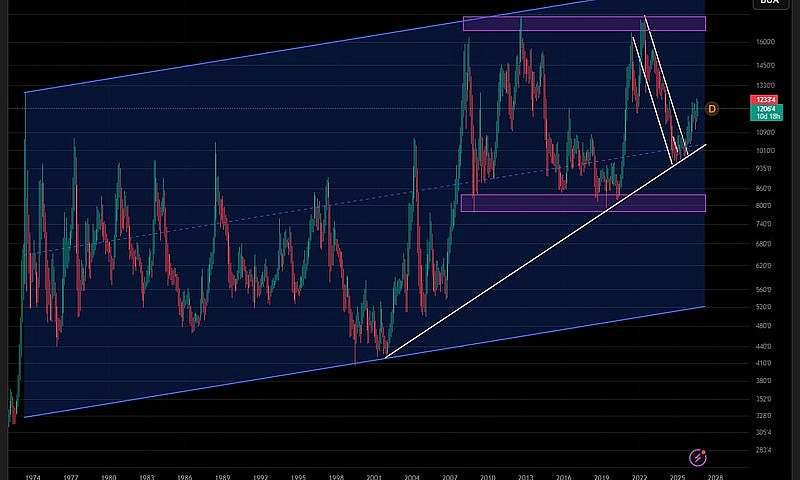
Task: Click the 2007 label on time axis
Action: pos(450,477)
